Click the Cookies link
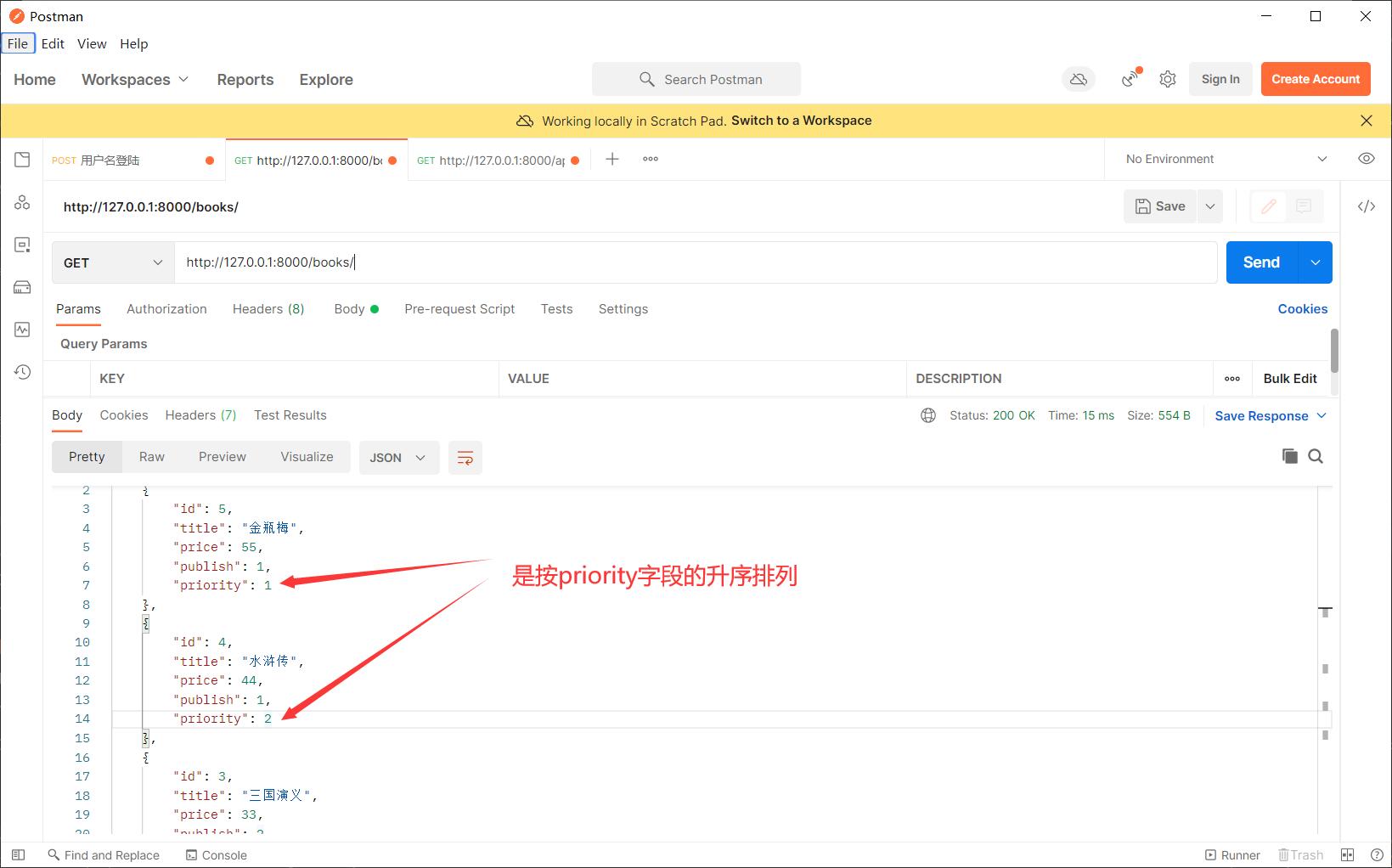The width and height of the screenshot is (1392, 868). [x=1302, y=309]
